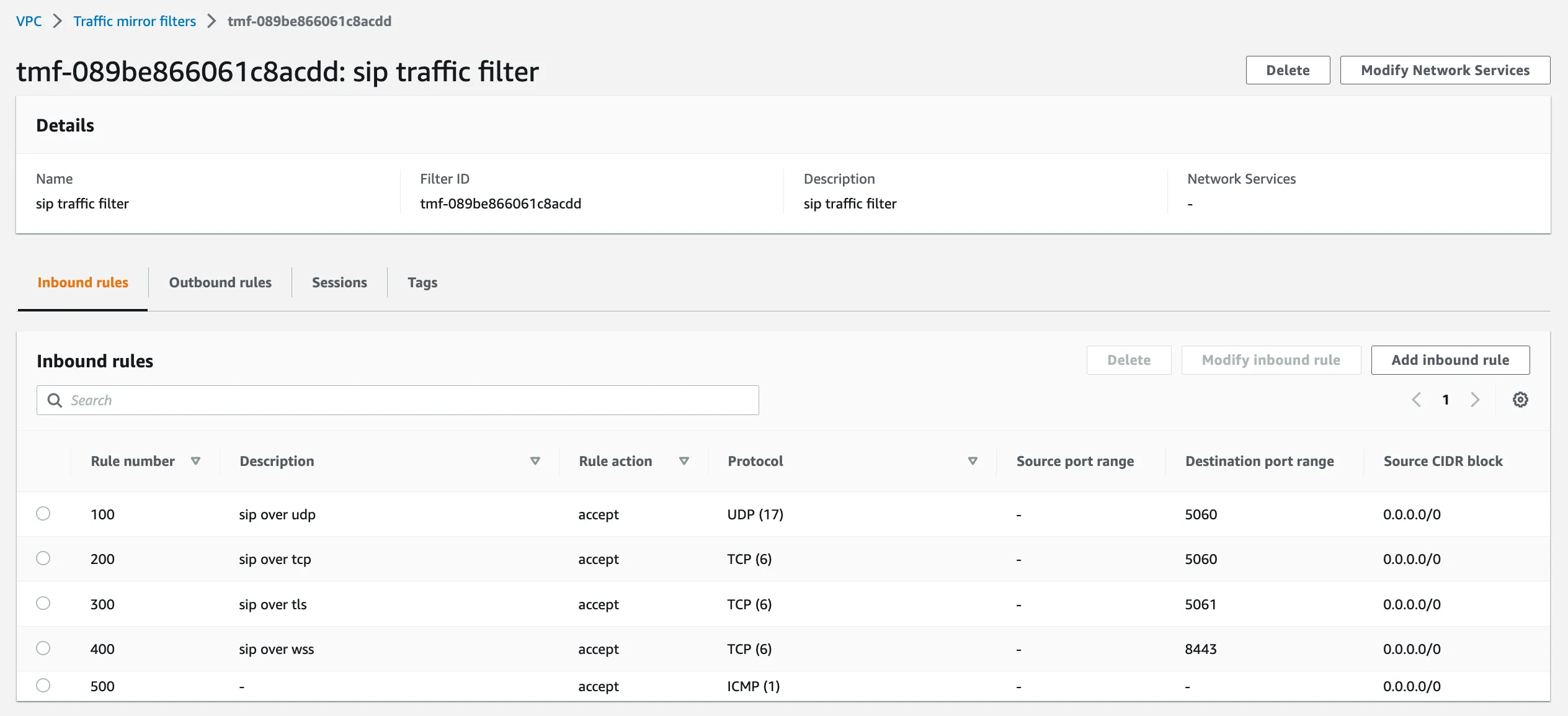Image resolution: width=1568 pixels, height=716 pixels.
Task: Sort by Rule action column arrow
Action: [684, 461]
